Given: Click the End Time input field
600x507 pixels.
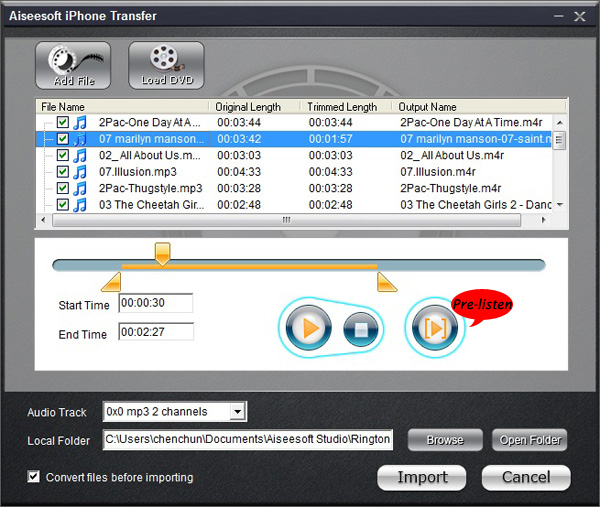Looking at the screenshot, I should coord(156,332).
